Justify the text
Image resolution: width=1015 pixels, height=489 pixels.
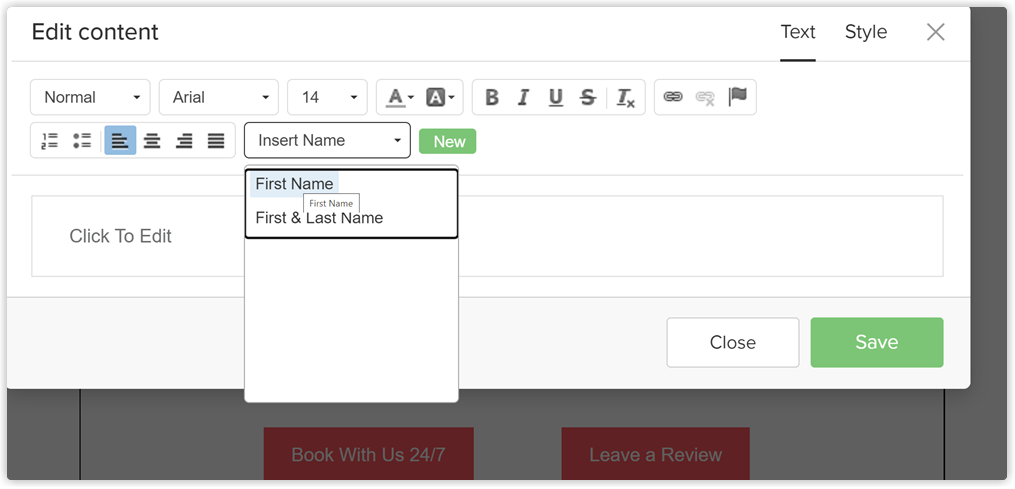click(216, 141)
